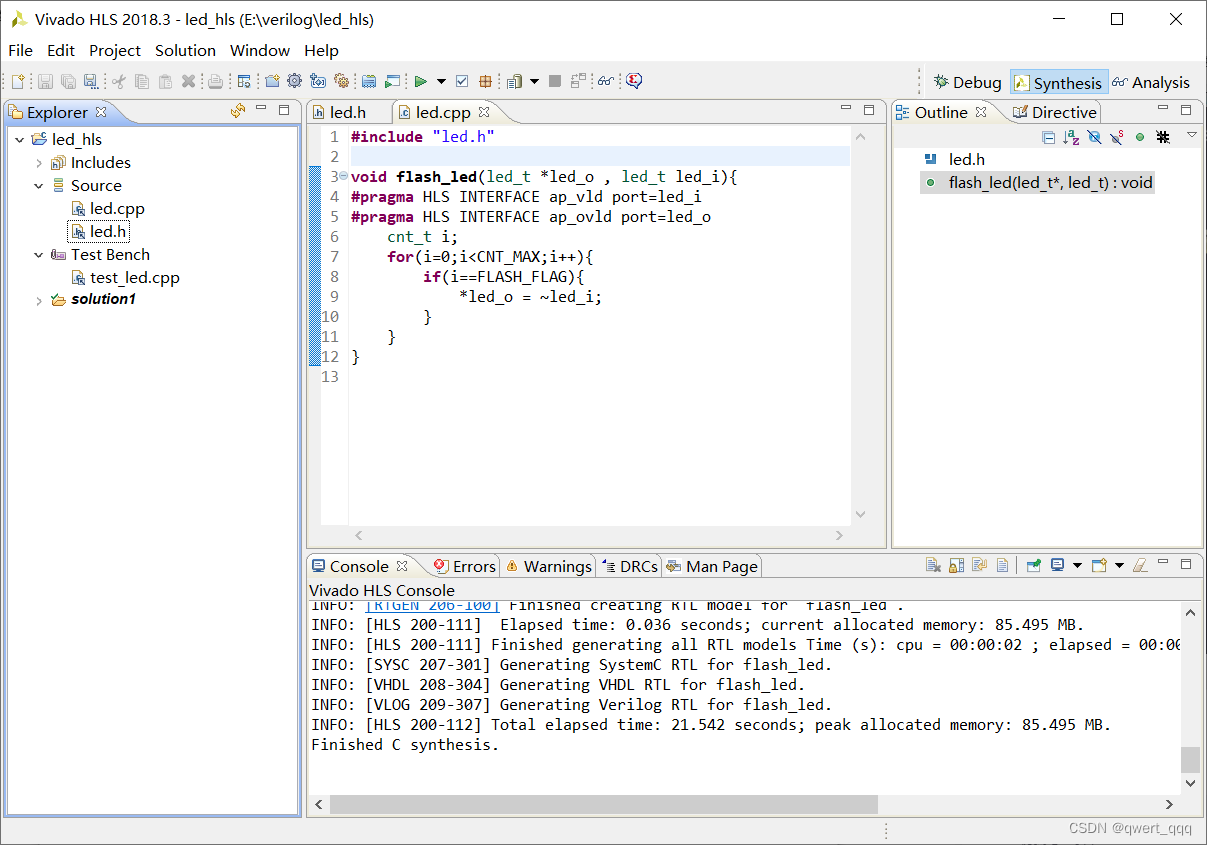Click the console horizontal scrollbar thumb
This screenshot has width=1207, height=845.
tap(603, 804)
